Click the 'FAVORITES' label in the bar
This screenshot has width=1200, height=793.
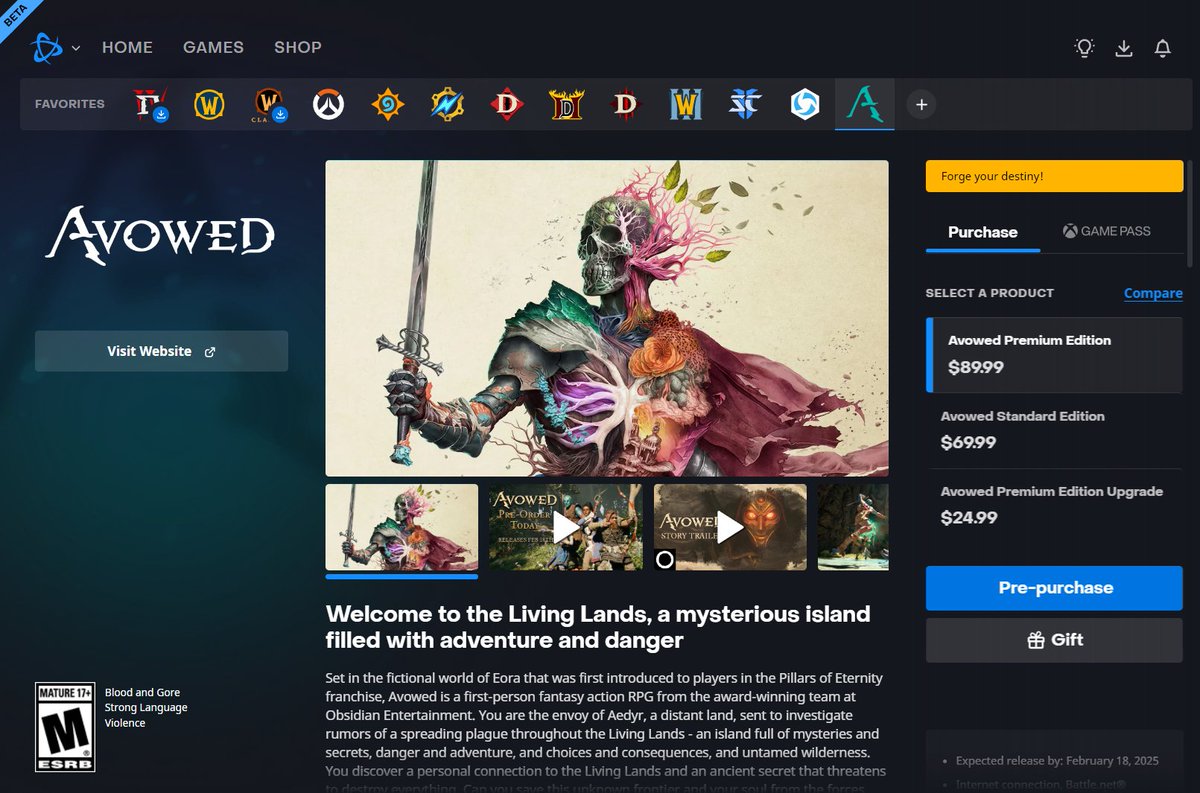[70, 104]
